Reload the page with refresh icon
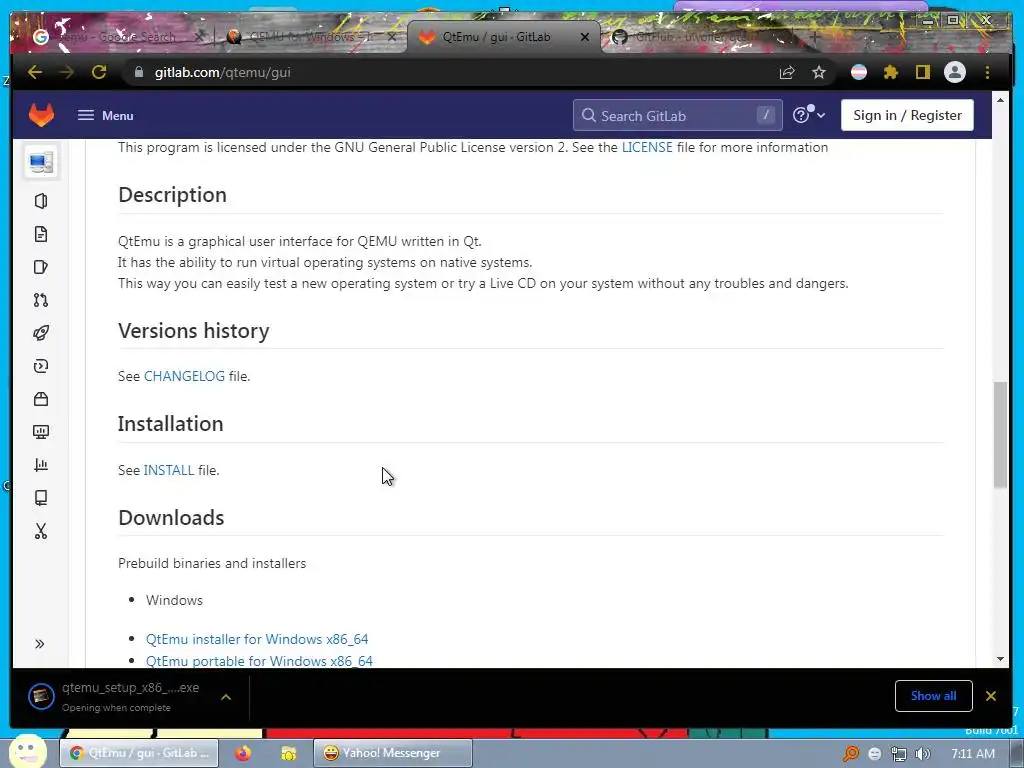 coord(99,72)
